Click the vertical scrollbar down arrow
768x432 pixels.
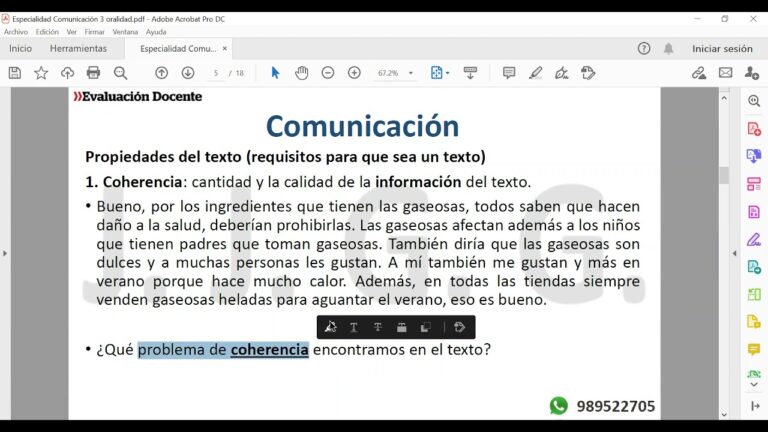[724, 414]
